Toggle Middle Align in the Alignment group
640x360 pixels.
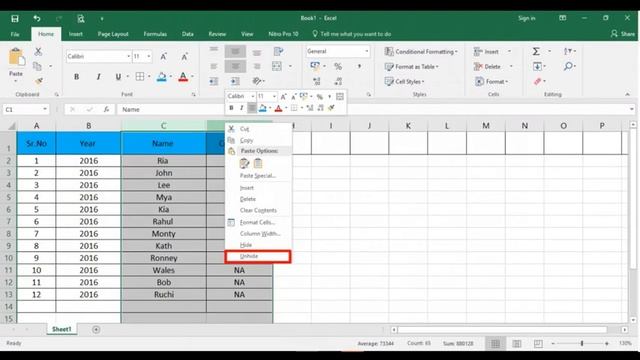click(x=236, y=51)
